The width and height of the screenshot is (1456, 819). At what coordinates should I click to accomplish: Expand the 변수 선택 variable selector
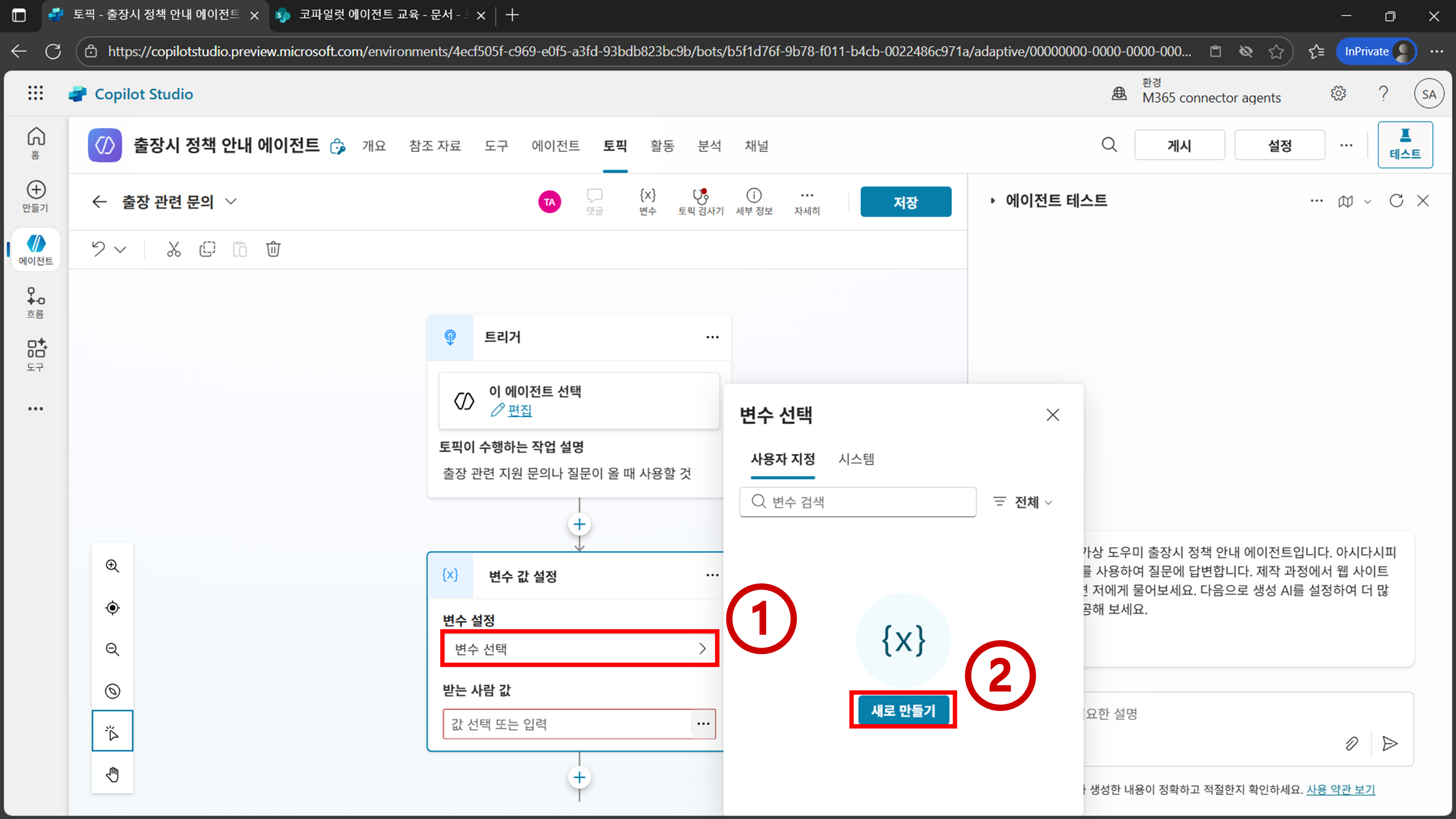coord(579,648)
